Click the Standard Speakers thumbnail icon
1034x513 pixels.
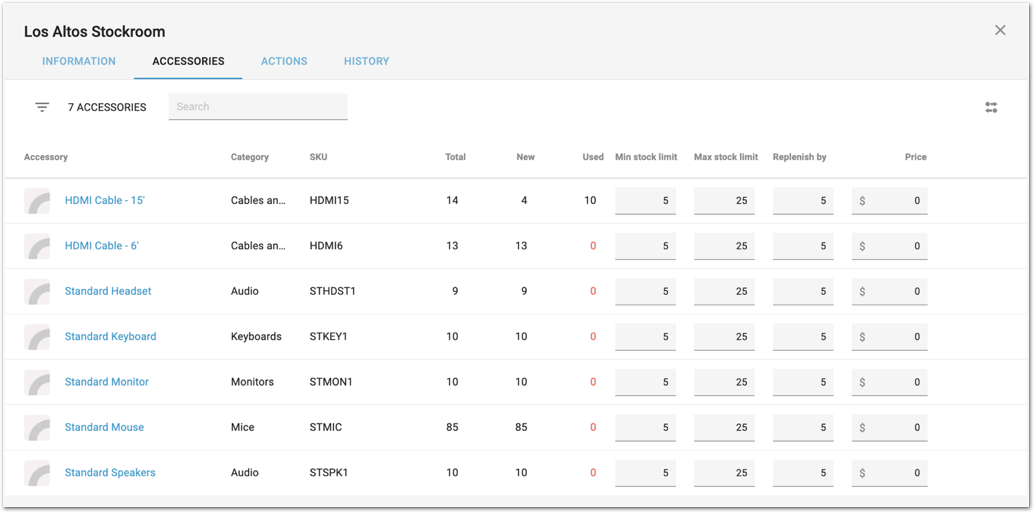pos(37,473)
